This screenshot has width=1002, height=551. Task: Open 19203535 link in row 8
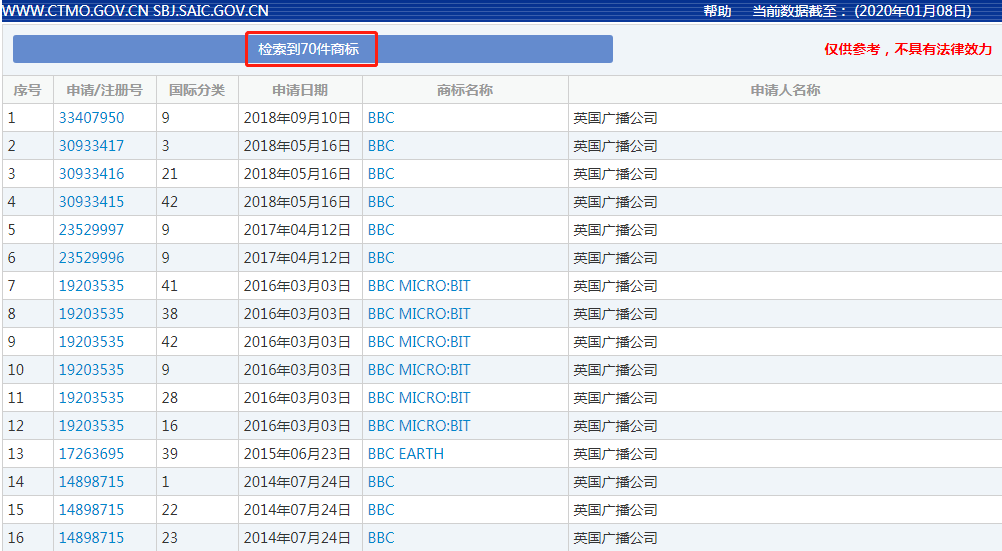point(91,314)
